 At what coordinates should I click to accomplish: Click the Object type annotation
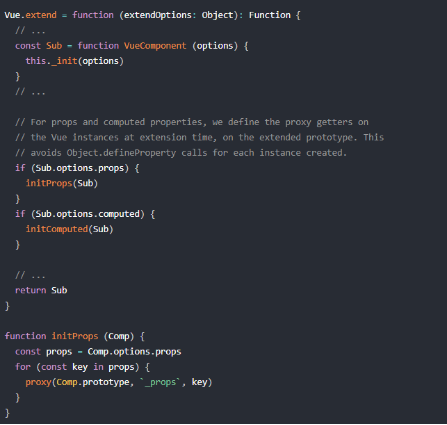[217, 15]
